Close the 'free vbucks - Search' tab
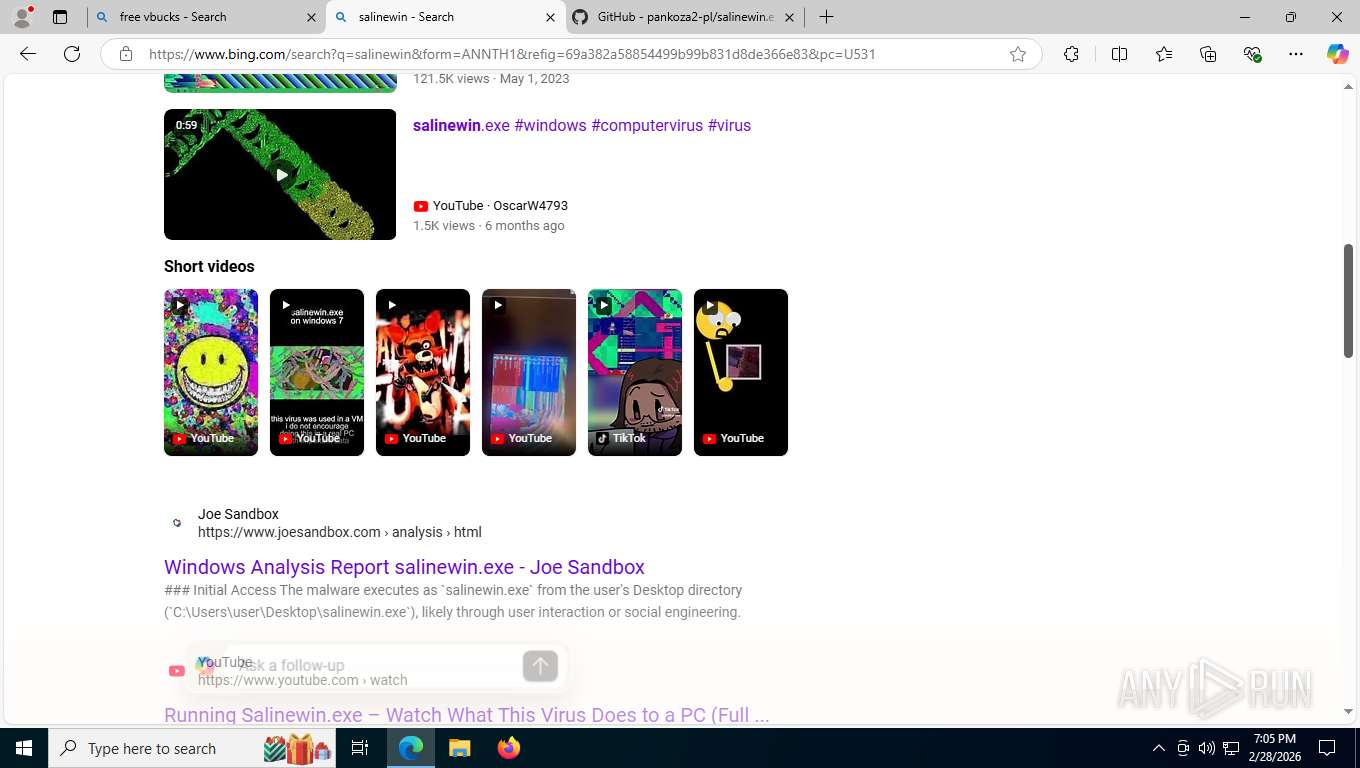The image size is (1360, 768). [x=311, y=17]
